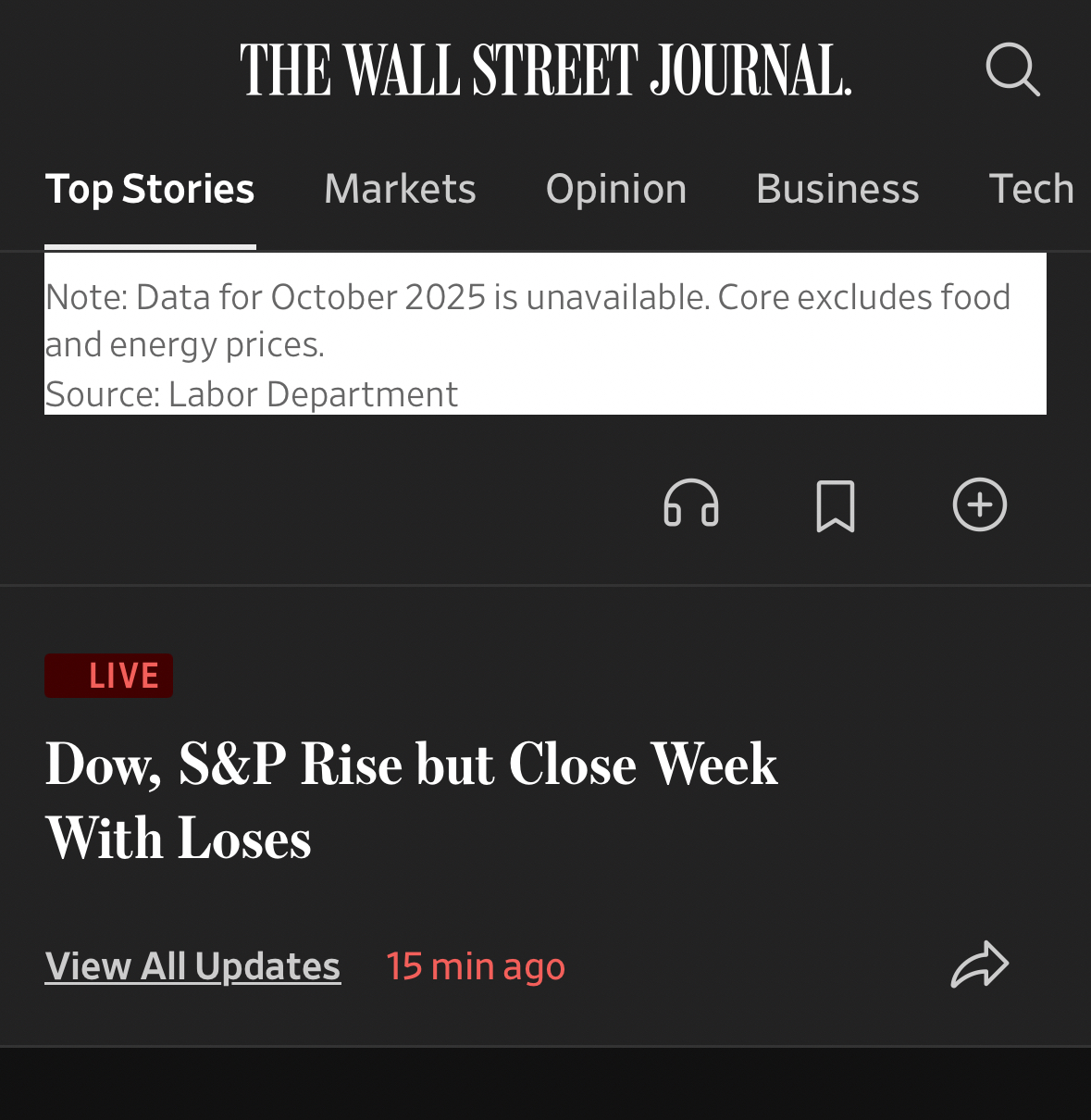1091x1120 pixels.
Task: Save the article with bookmark icon
Action: pyautogui.click(x=836, y=505)
